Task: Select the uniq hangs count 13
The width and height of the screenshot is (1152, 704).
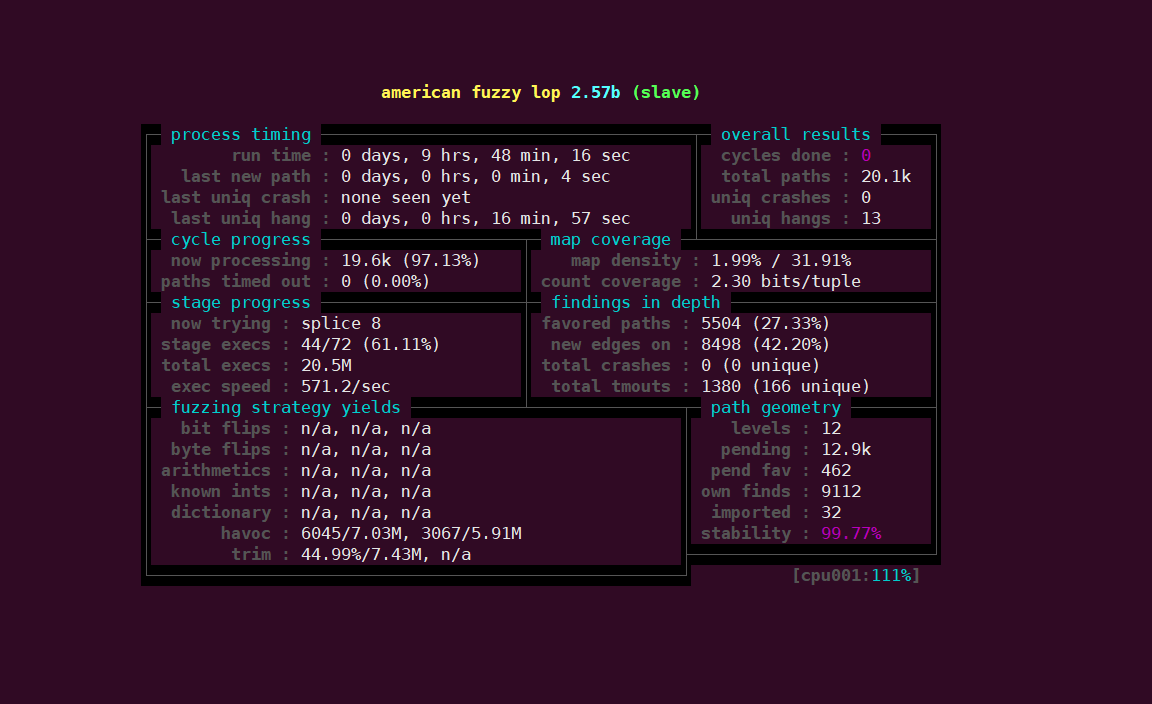Action: pos(871,219)
